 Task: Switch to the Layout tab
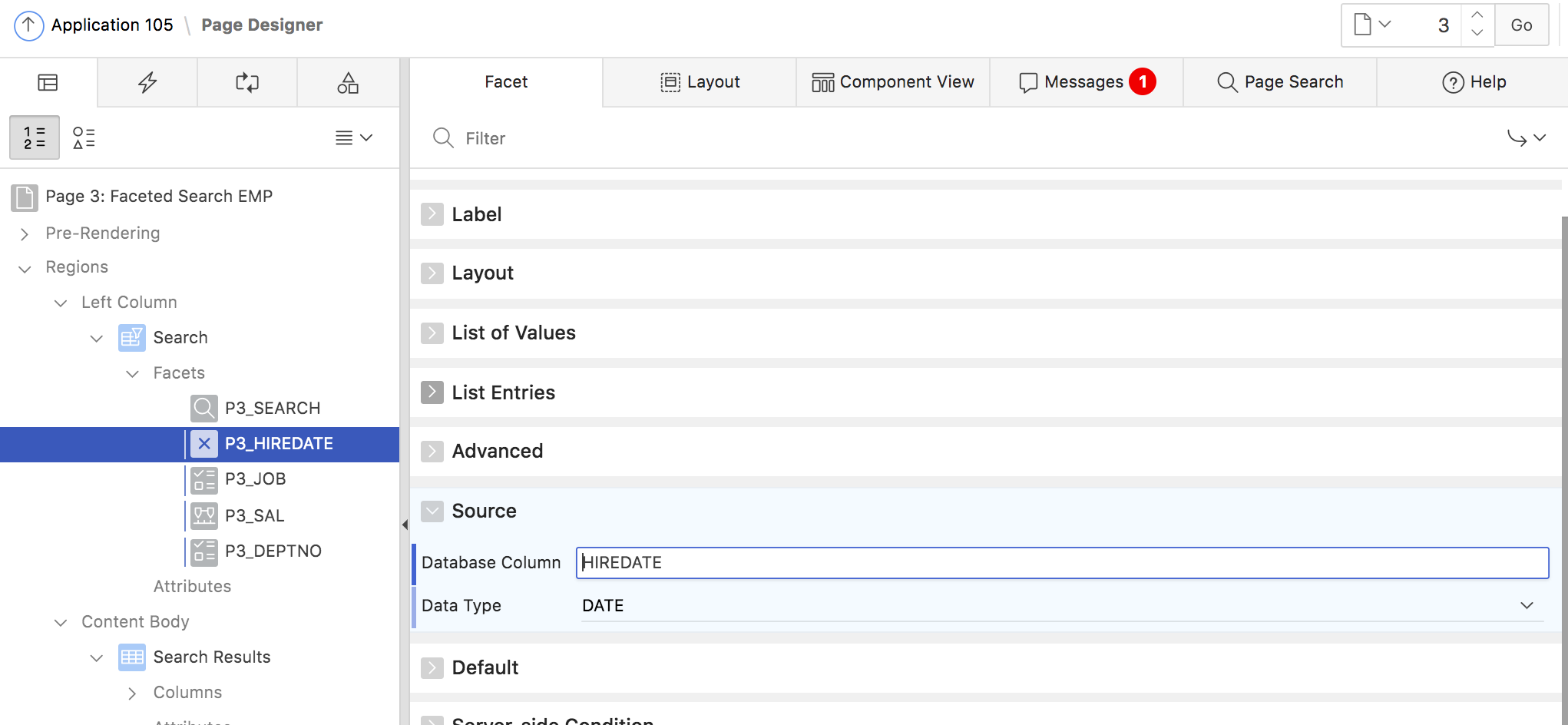pos(699,81)
